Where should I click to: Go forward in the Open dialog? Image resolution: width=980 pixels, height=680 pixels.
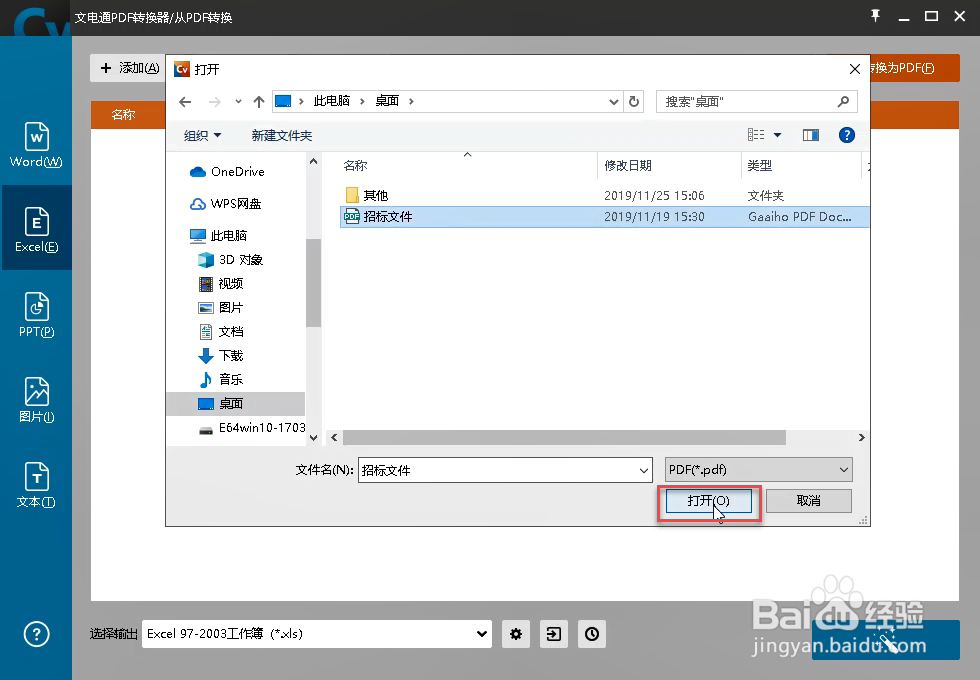(214, 101)
